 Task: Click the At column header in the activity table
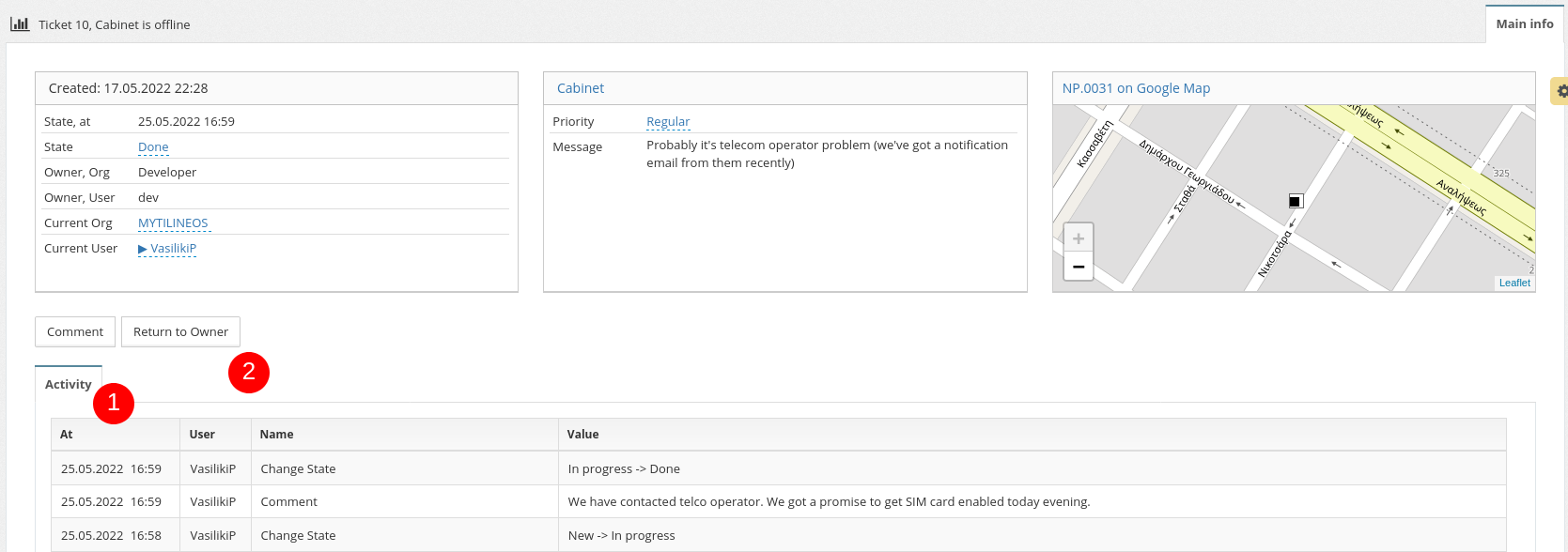[67, 435]
